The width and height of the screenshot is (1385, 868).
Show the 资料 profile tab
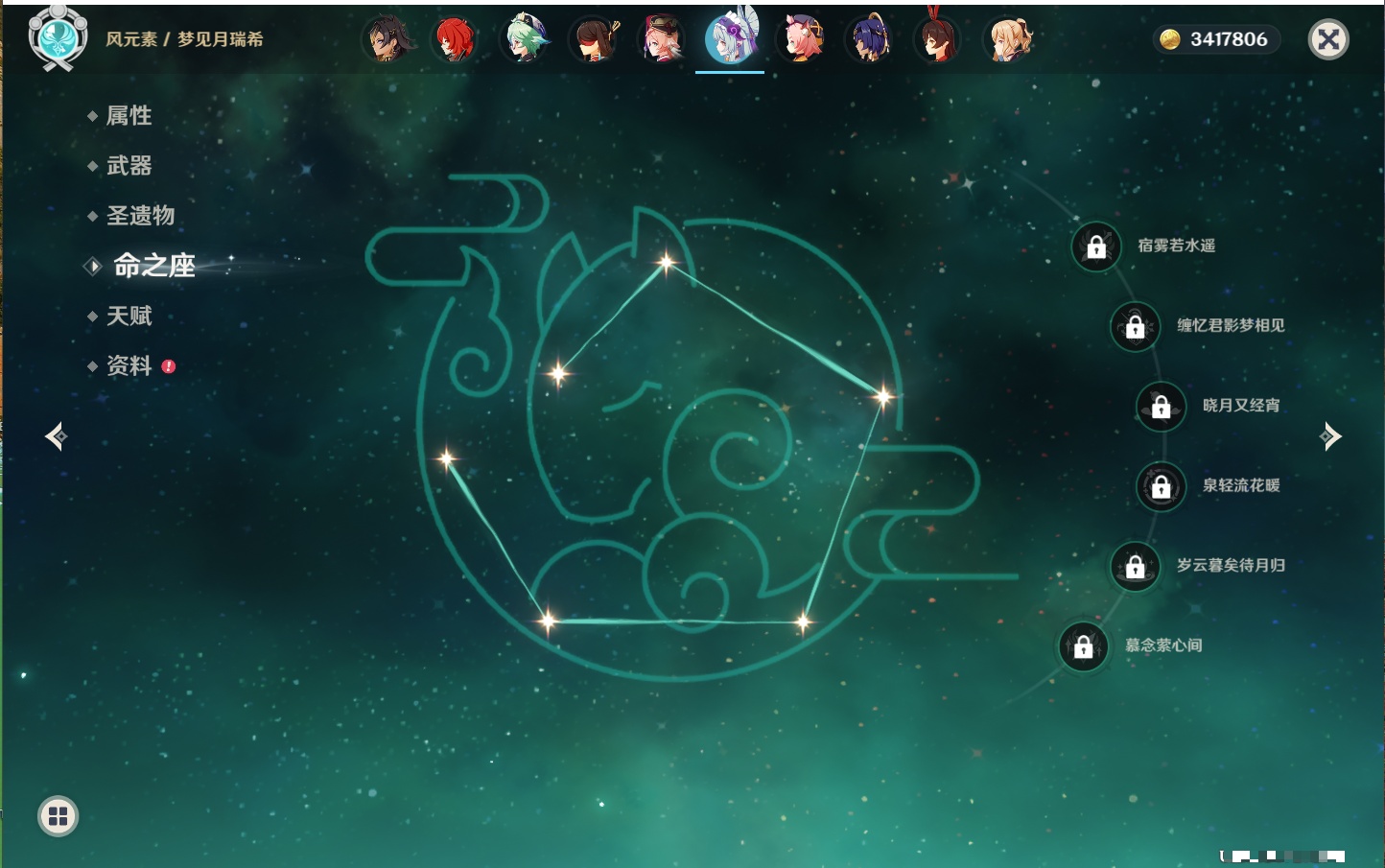click(x=129, y=366)
